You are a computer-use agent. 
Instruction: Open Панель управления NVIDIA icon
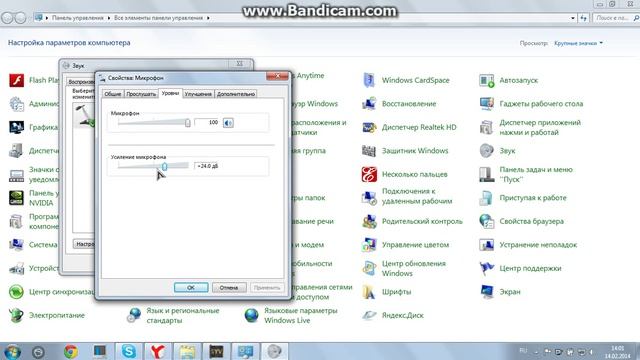click(x=16, y=198)
